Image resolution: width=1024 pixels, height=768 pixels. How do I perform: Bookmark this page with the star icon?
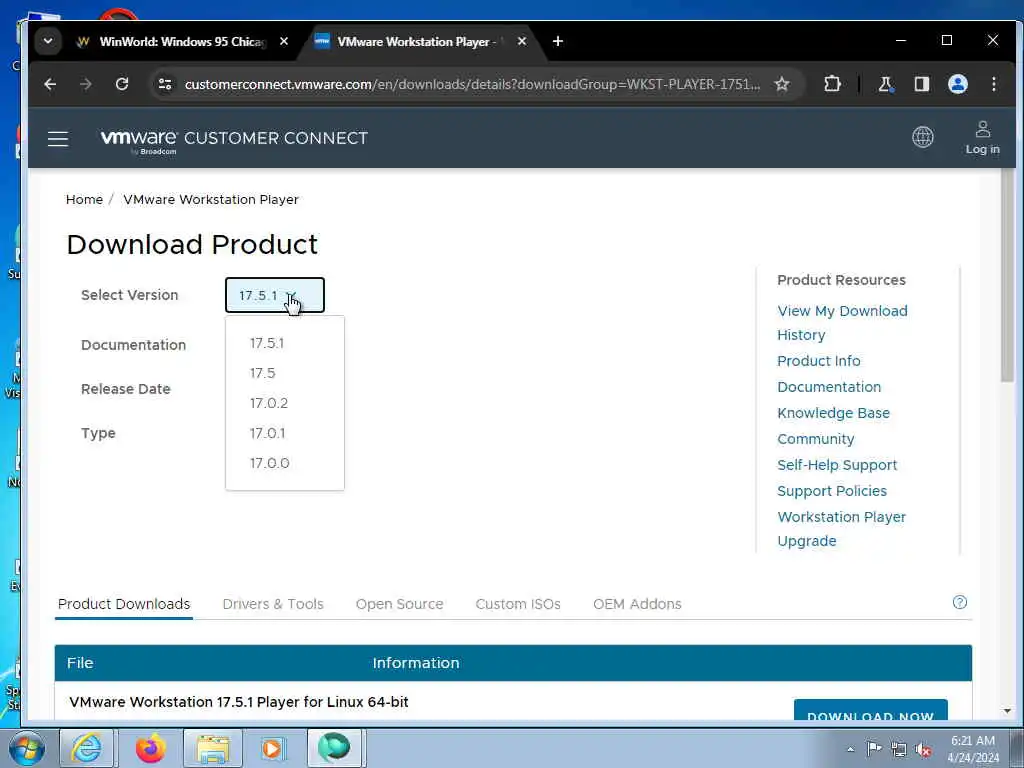(x=782, y=84)
